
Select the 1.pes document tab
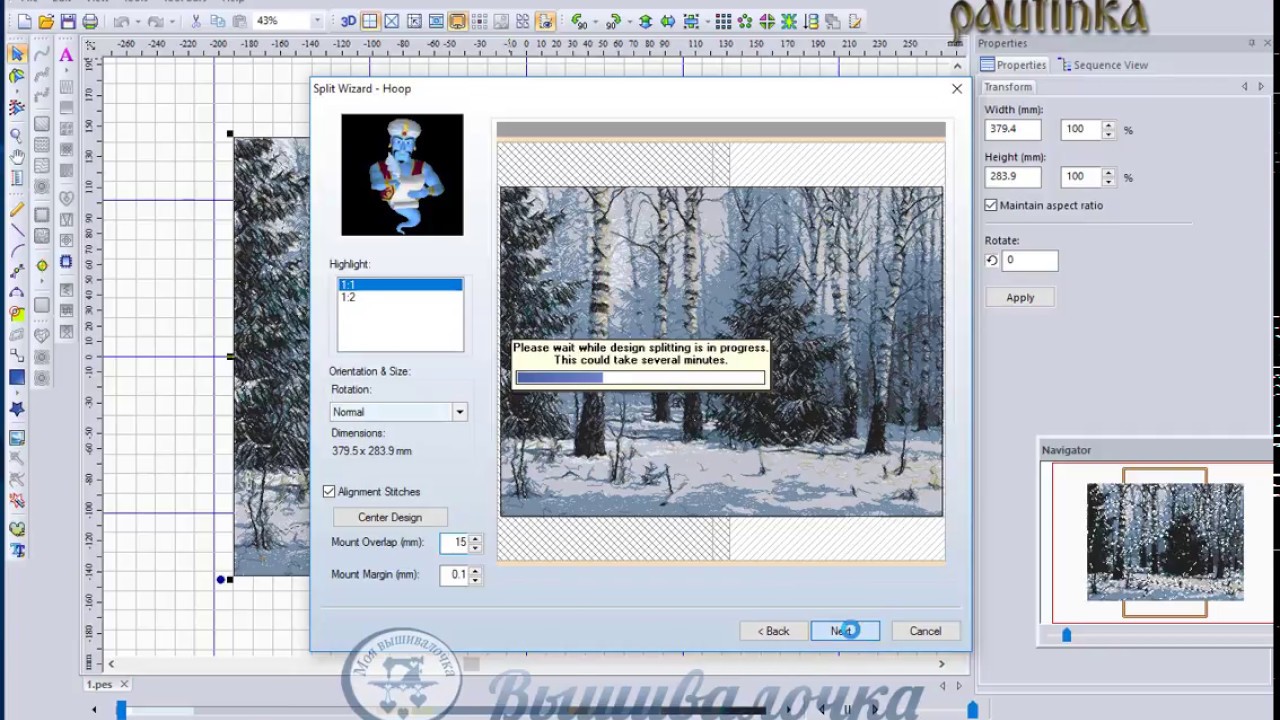pyautogui.click(x=99, y=685)
